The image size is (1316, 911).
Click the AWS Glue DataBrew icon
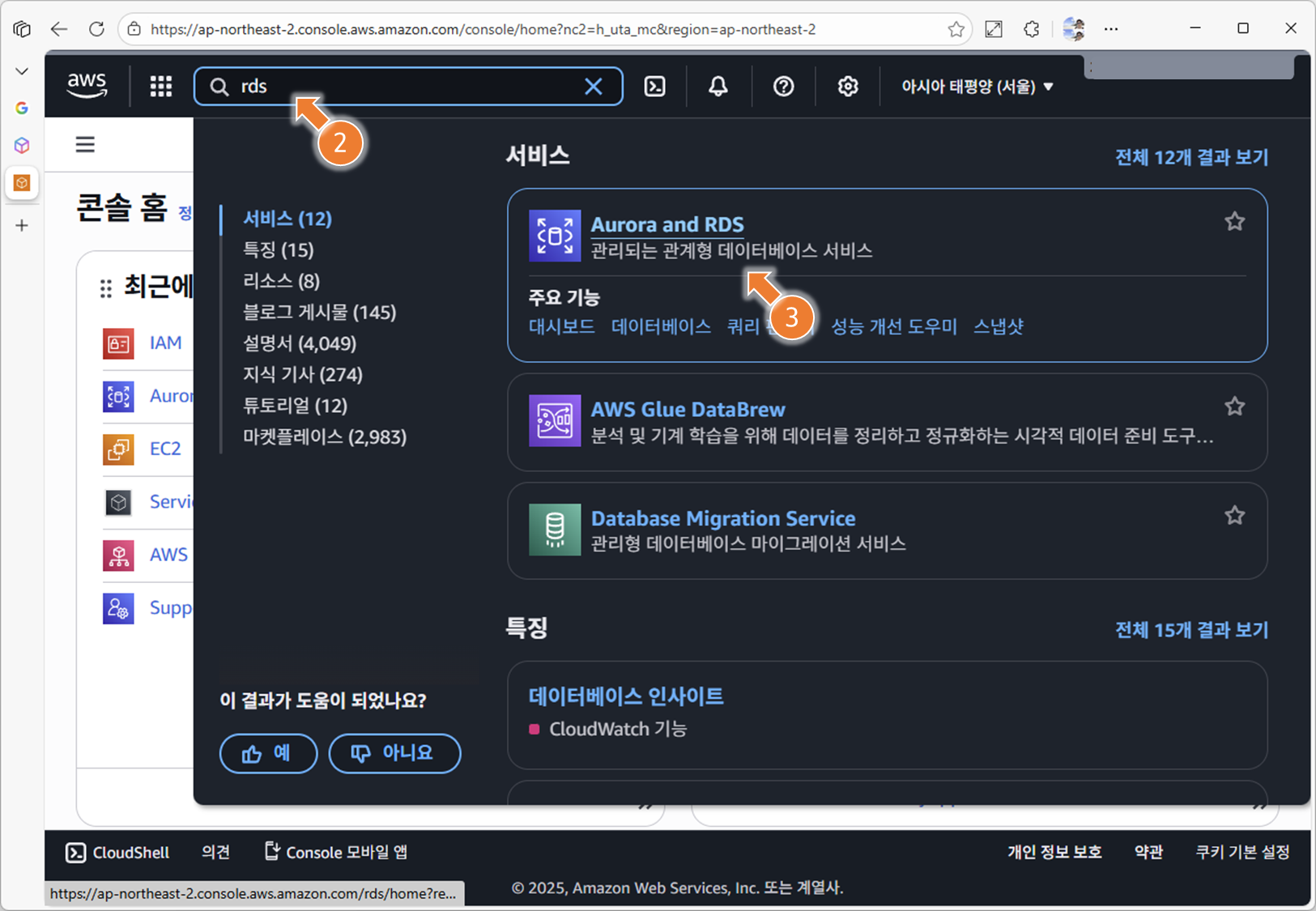pos(555,420)
